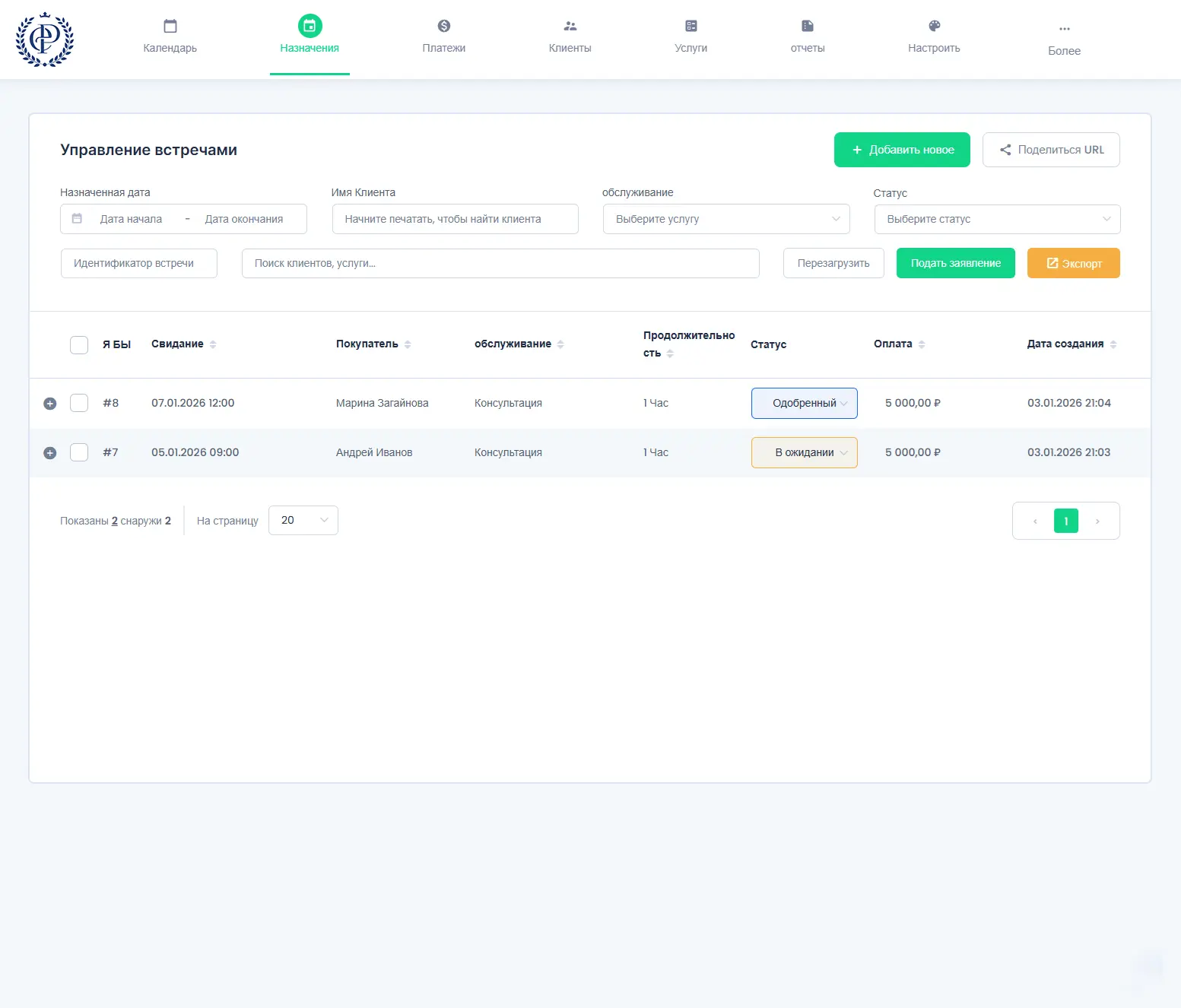Sort by Свидание column arrows
1181x1008 pixels.
[213, 344]
